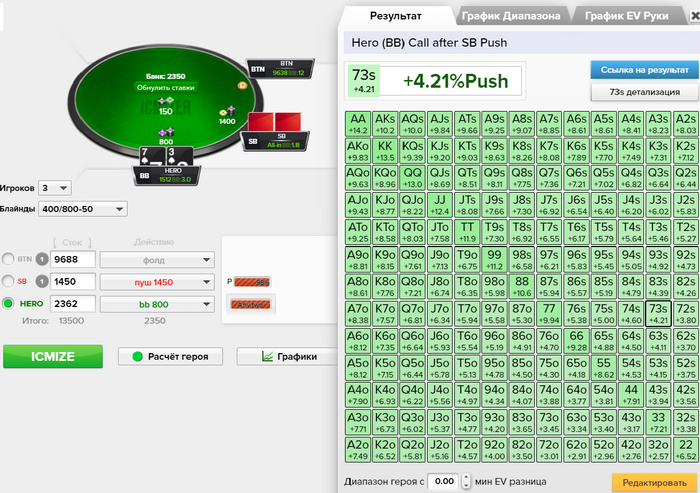This screenshot has width=700, height=493.
Task: Click the ICMIZE button
Action: tap(53, 356)
